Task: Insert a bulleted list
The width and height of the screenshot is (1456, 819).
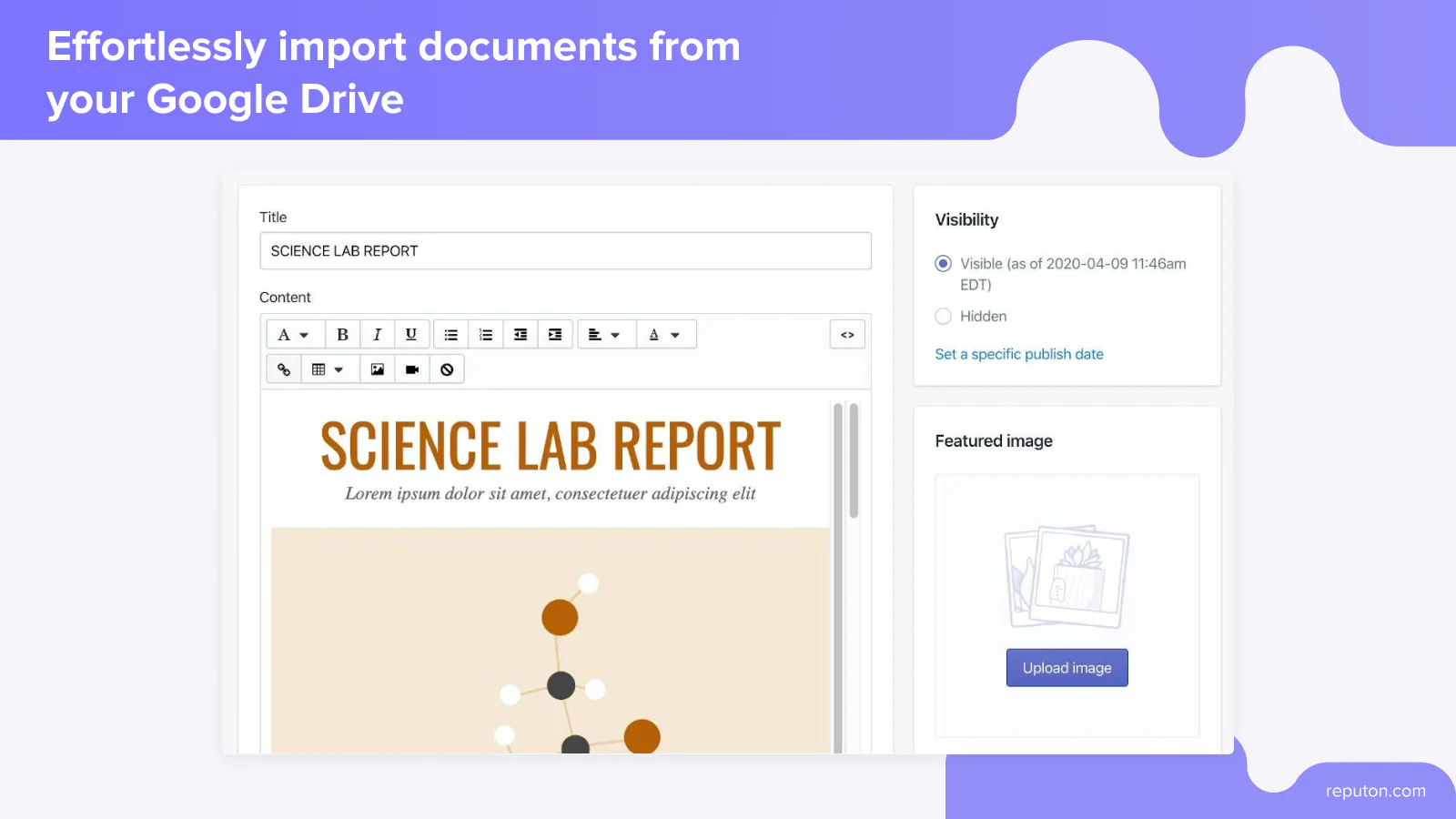Action: 451,335
